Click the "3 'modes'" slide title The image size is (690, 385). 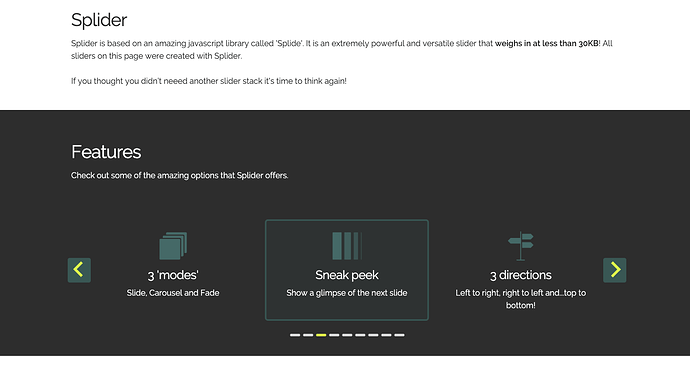pyautogui.click(x=173, y=275)
